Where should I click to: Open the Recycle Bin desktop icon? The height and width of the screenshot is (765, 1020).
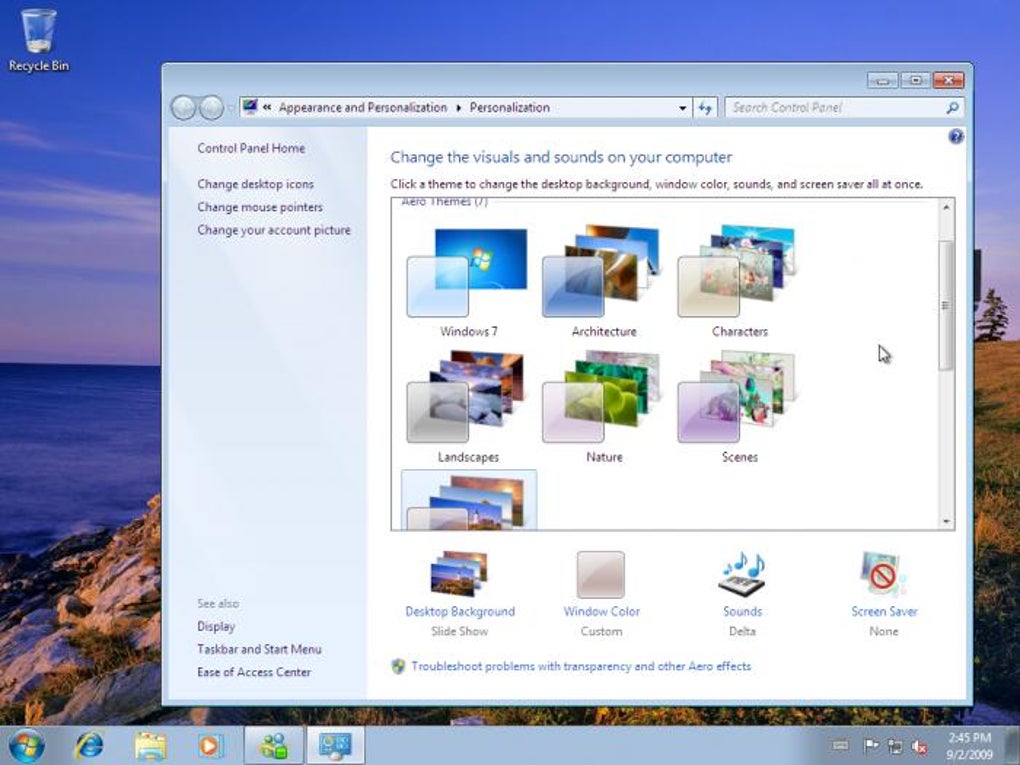(38, 40)
